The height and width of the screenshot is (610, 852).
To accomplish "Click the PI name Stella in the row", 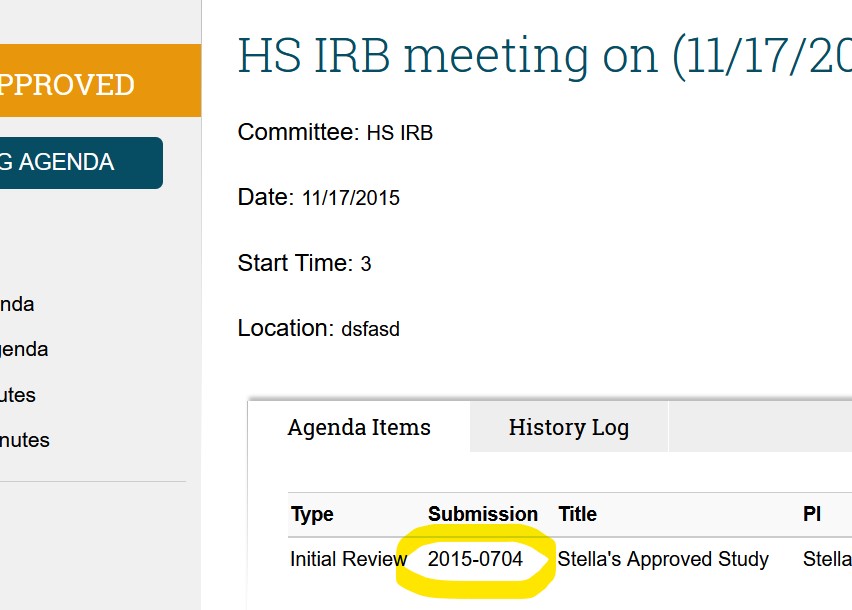I will pos(826,559).
